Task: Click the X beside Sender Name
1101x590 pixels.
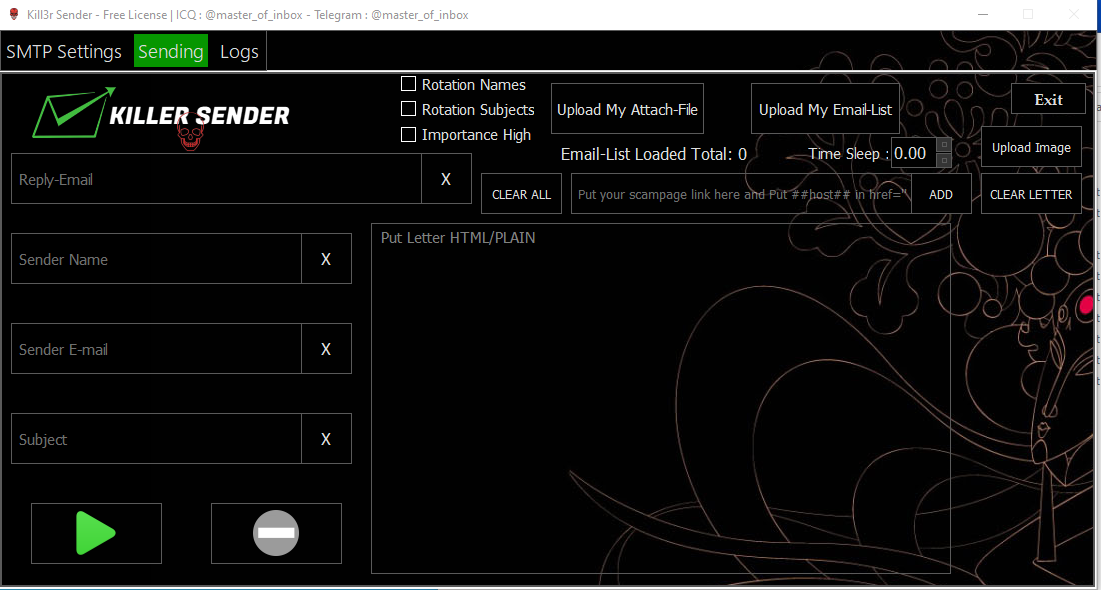Action: pyautogui.click(x=326, y=259)
